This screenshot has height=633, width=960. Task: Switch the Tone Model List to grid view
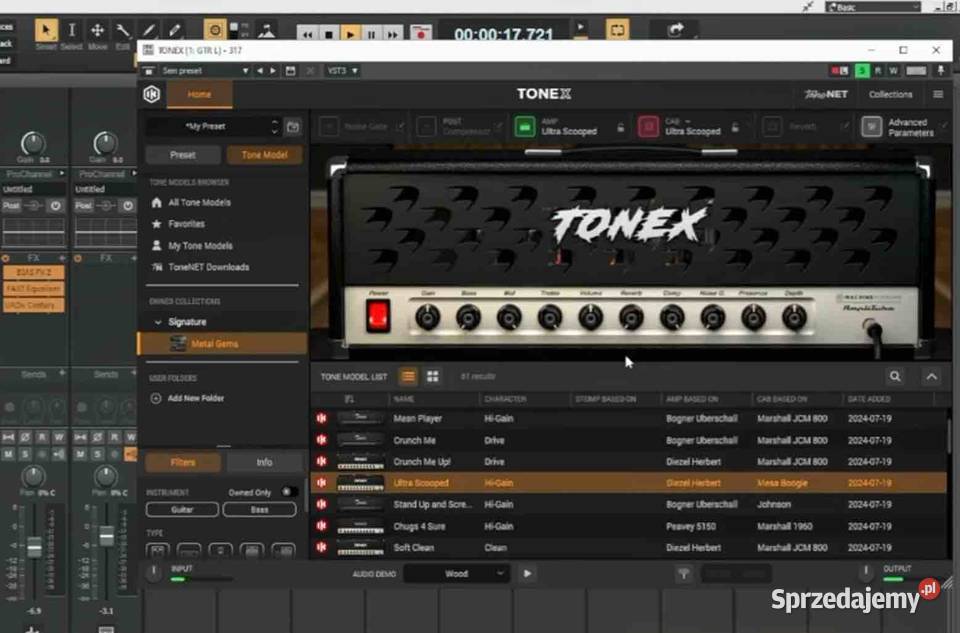432,377
